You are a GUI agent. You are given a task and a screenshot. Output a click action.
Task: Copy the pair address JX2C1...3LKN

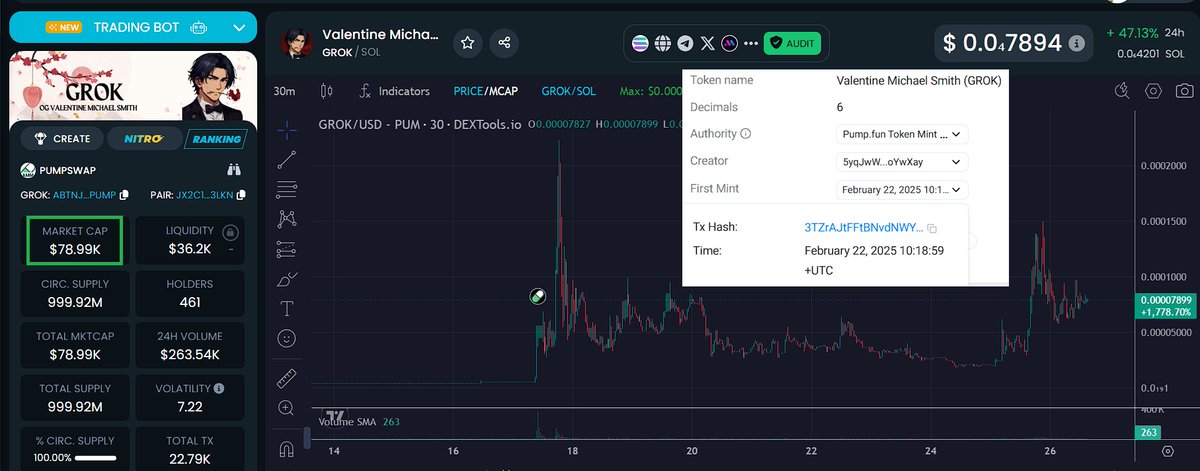point(241,195)
